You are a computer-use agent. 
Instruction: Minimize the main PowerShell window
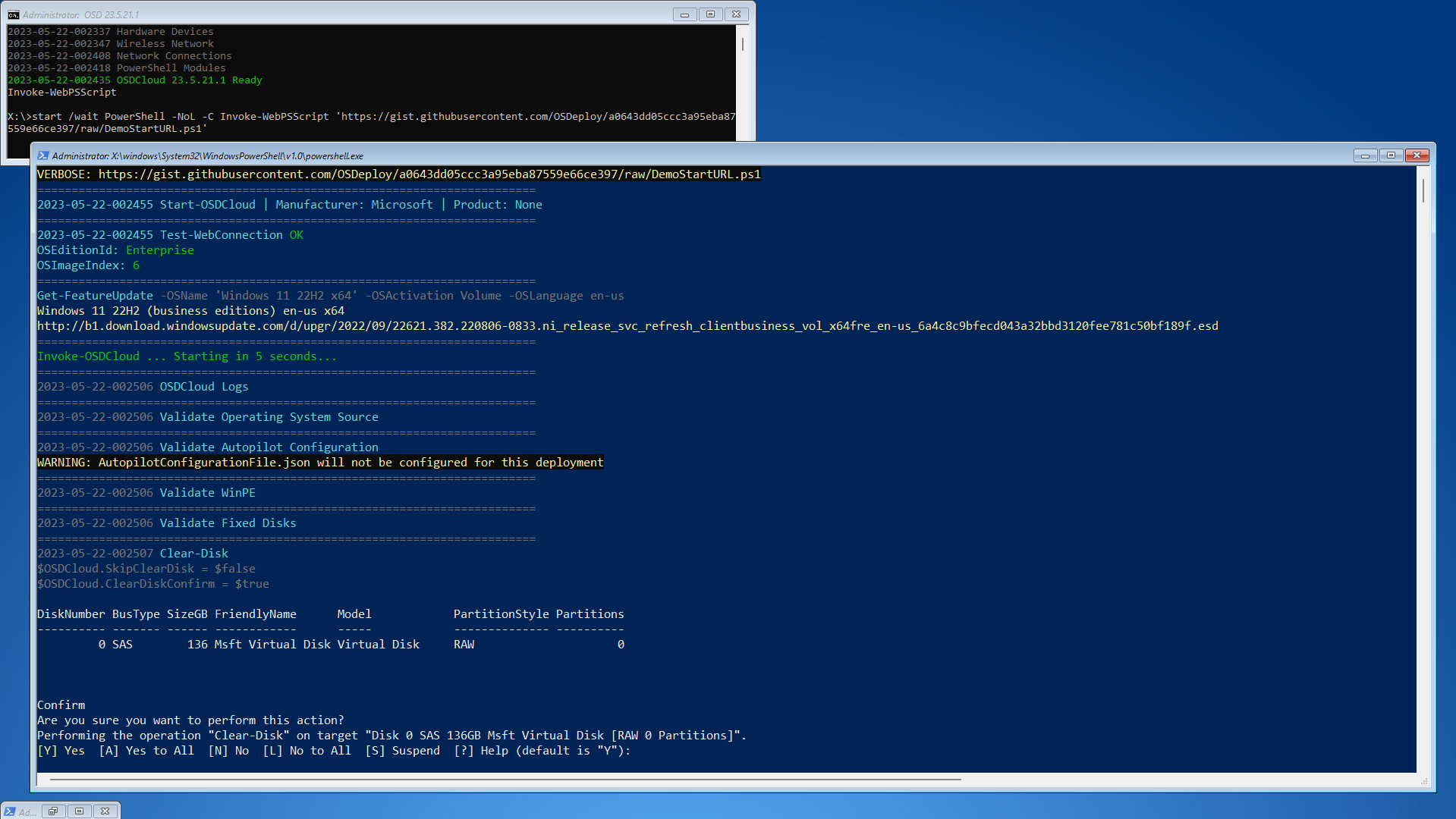(x=1365, y=155)
